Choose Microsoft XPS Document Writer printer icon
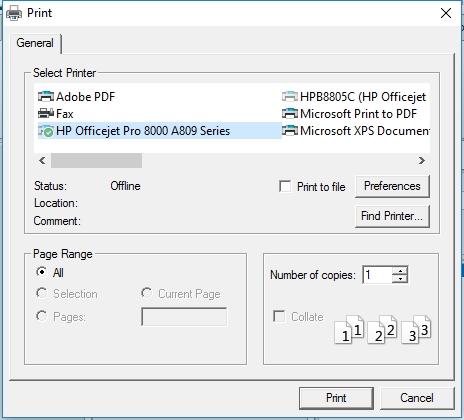 point(290,131)
